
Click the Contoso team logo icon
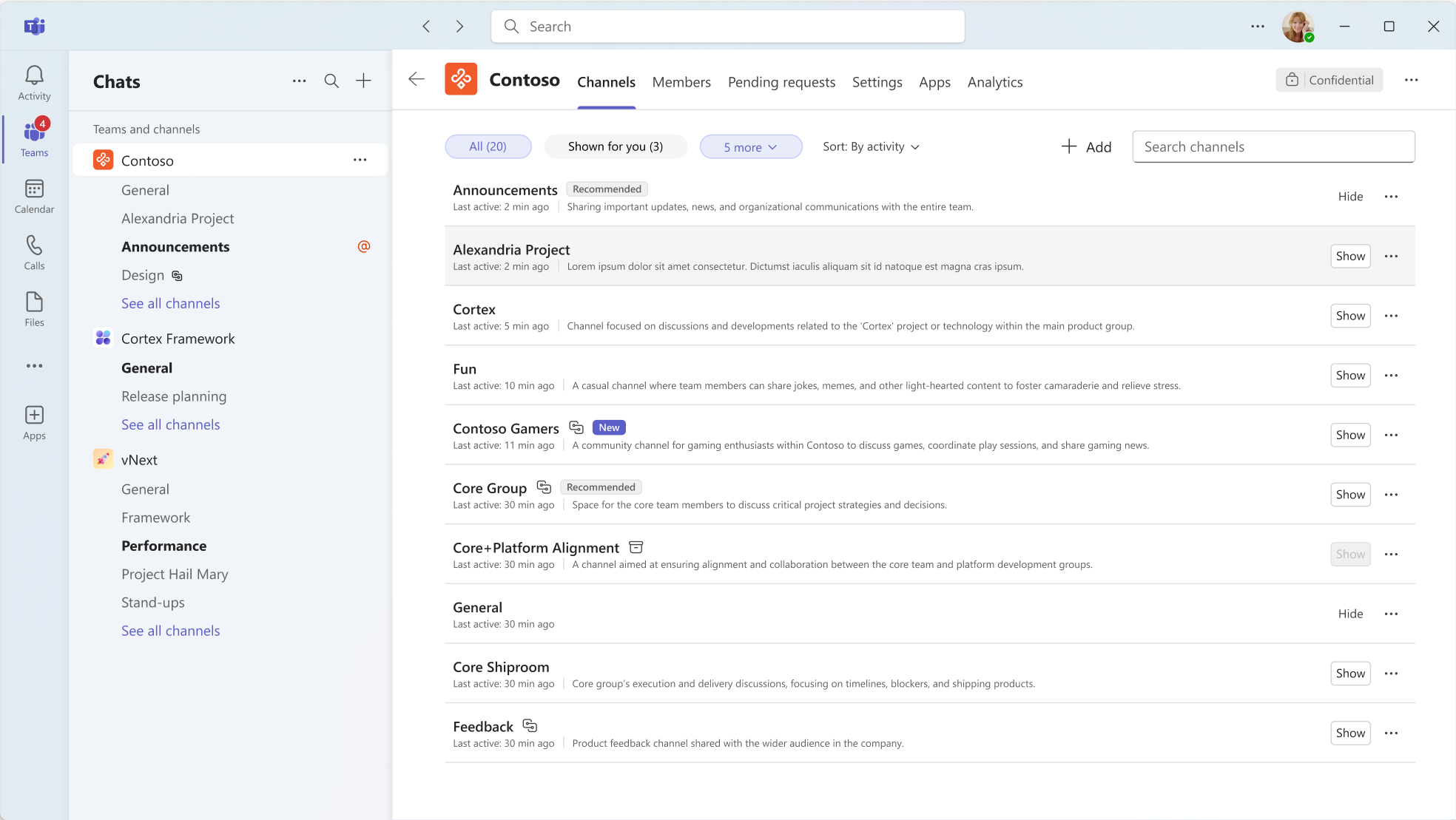[x=460, y=80]
